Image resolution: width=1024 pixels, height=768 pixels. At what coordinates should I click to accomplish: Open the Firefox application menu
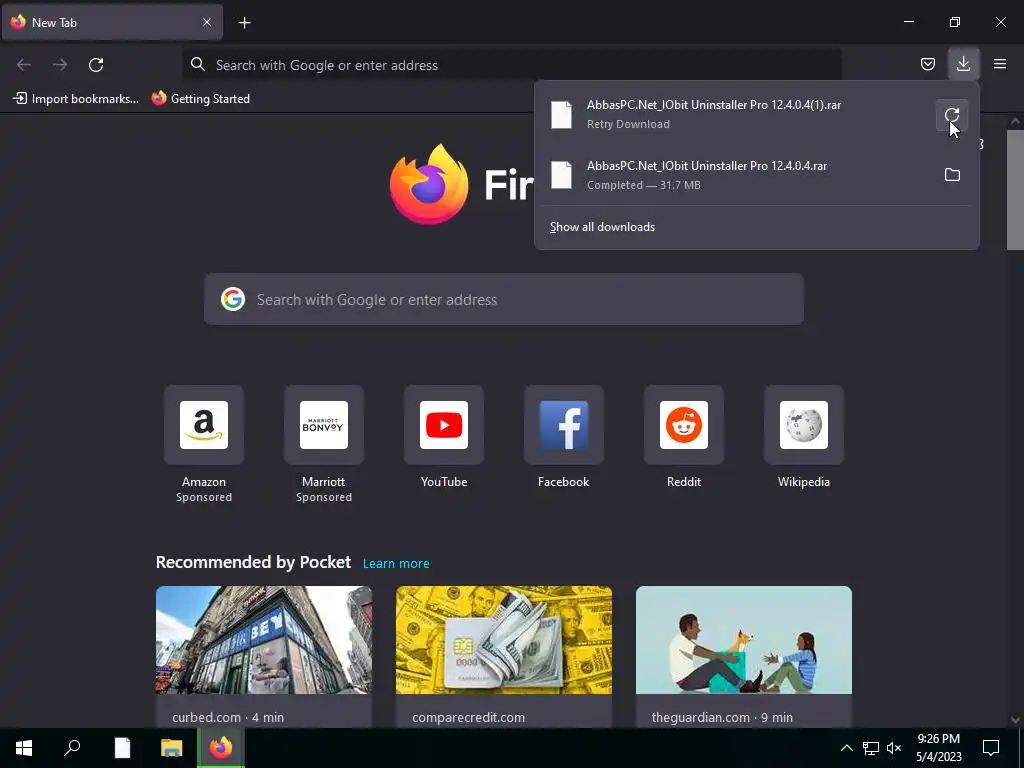click(1000, 64)
